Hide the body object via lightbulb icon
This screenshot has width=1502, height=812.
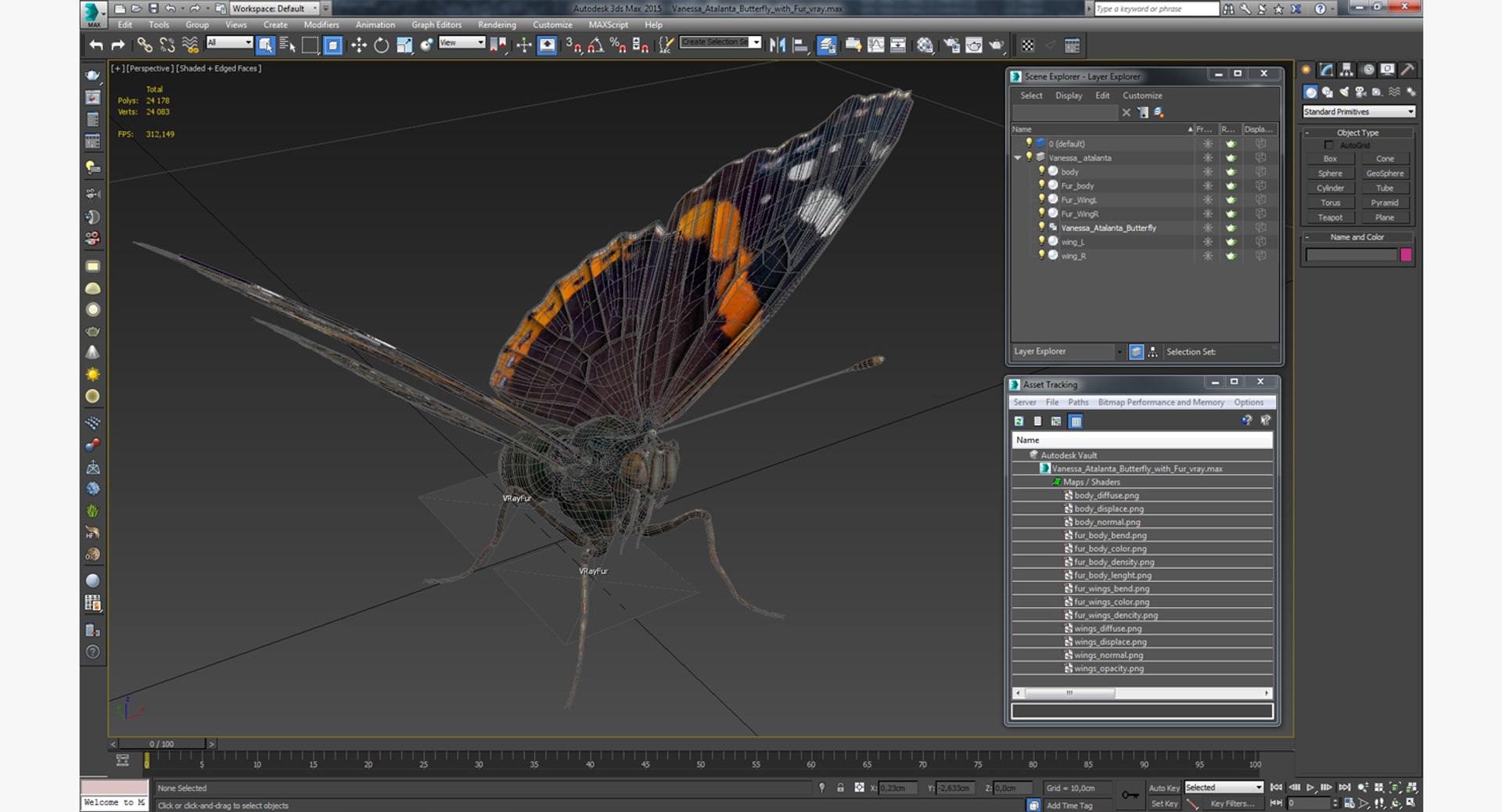pyautogui.click(x=1041, y=171)
